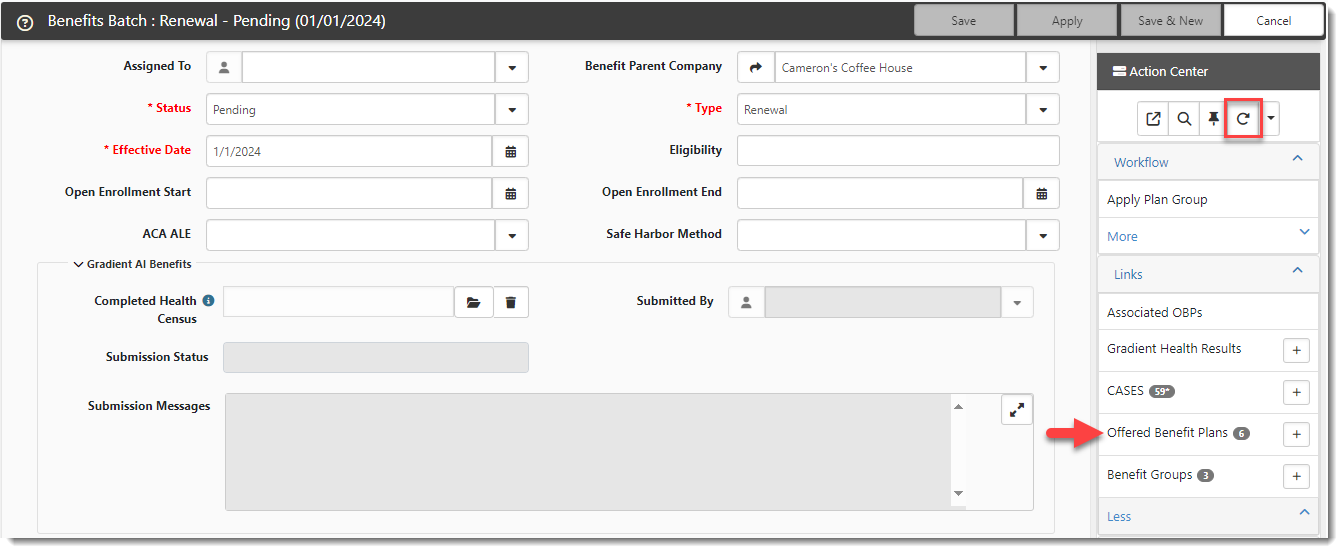Open the Open Enrollment End calendar
Screen dimensions: 1343x553
tap(1041, 193)
